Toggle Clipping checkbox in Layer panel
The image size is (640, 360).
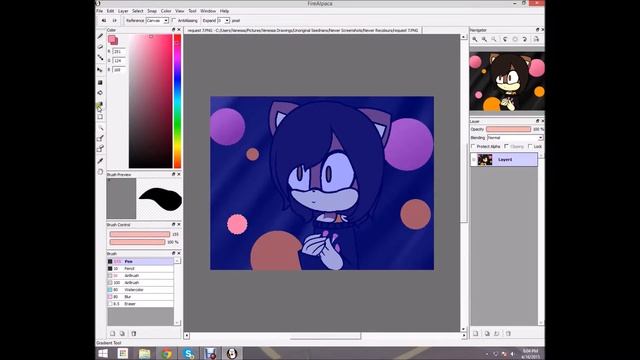click(x=507, y=146)
